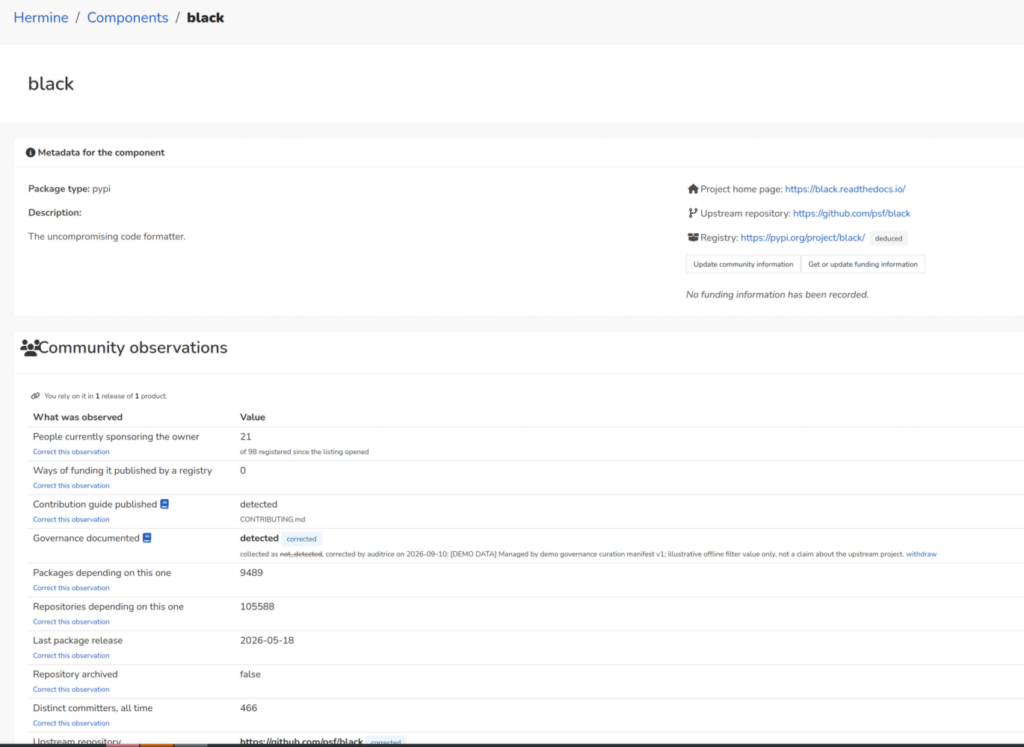The width and height of the screenshot is (1024, 747).
Task: Click Get or update funding information
Action: (x=863, y=264)
